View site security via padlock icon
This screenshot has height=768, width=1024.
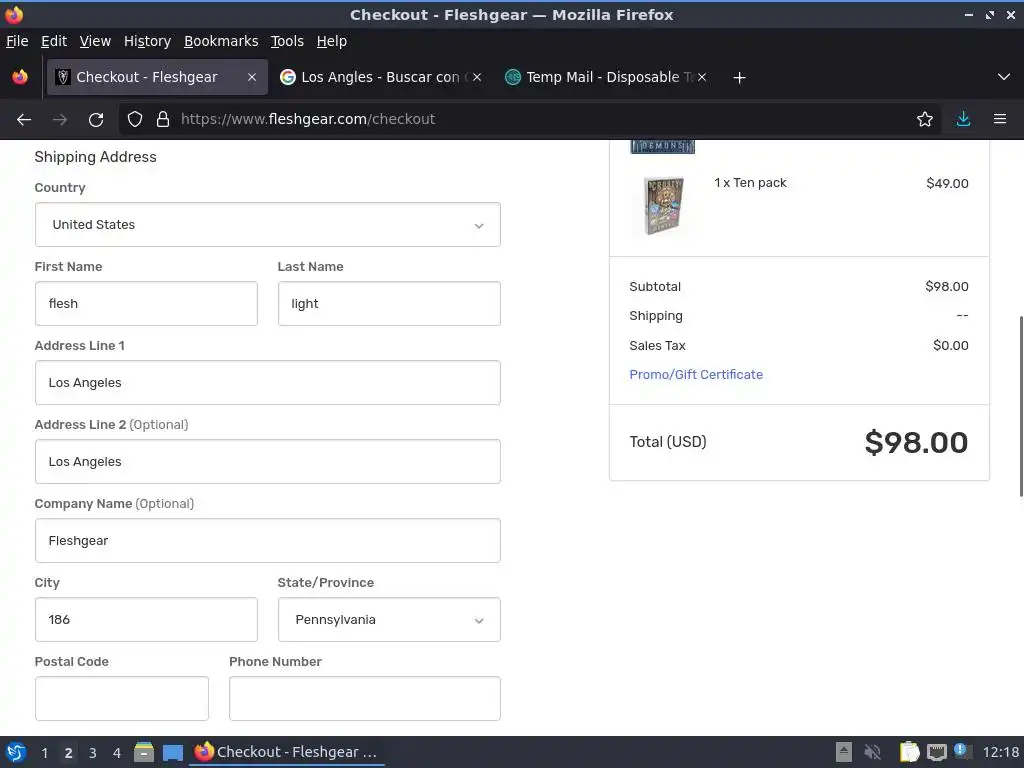click(163, 120)
